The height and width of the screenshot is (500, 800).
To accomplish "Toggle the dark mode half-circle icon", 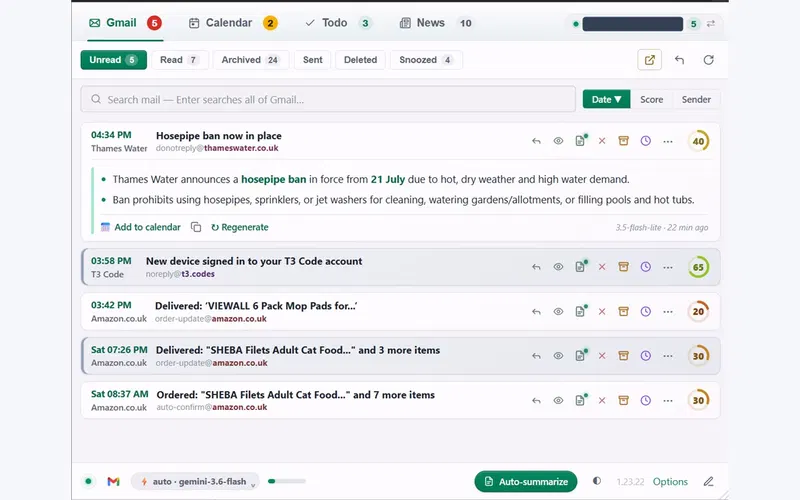I will (x=597, y=481).
